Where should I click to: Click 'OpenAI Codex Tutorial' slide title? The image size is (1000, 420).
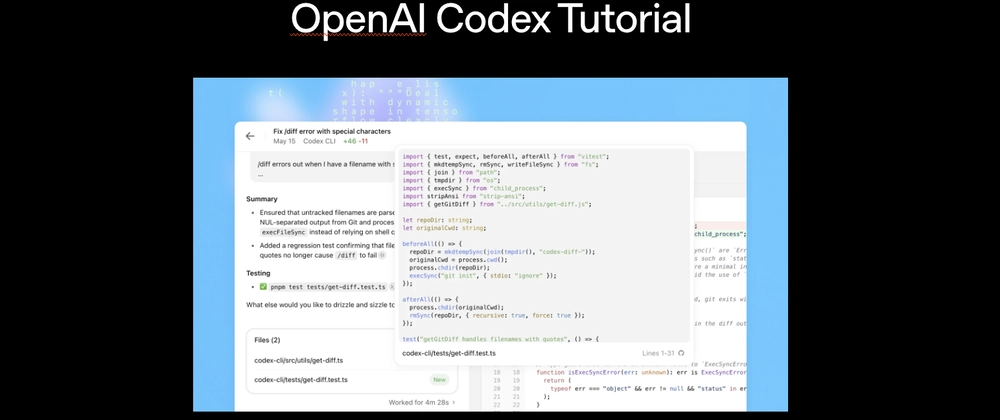[x=490, y=19]
